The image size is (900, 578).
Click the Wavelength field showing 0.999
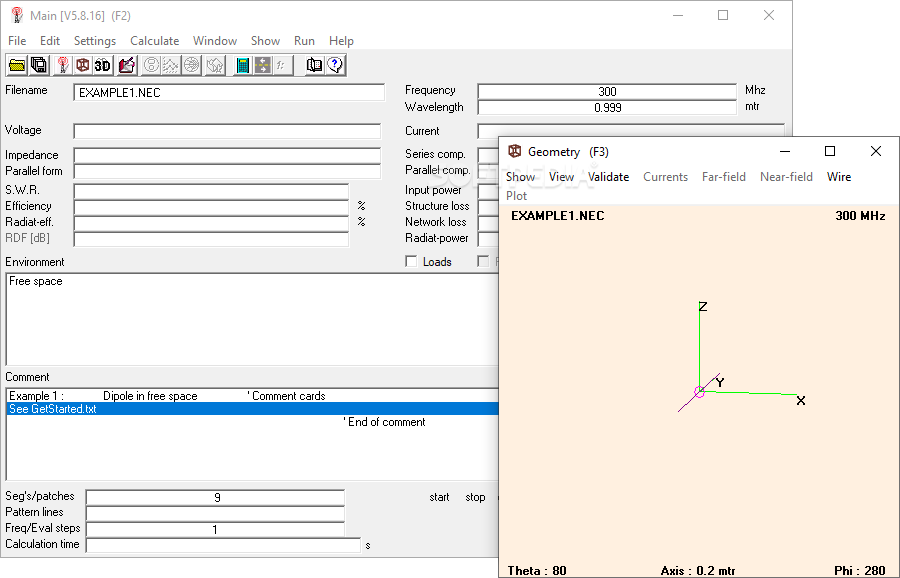point(607,107)
